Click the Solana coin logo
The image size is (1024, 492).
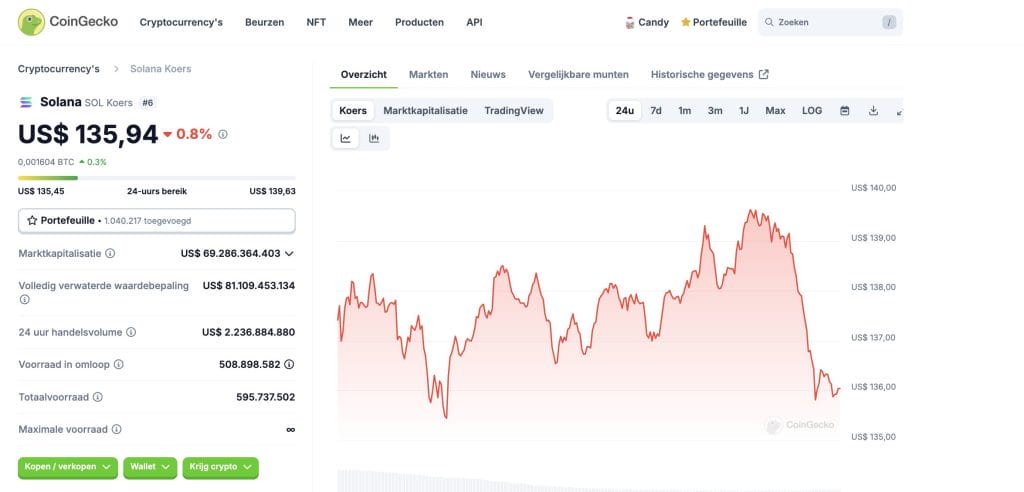[26, 102]
